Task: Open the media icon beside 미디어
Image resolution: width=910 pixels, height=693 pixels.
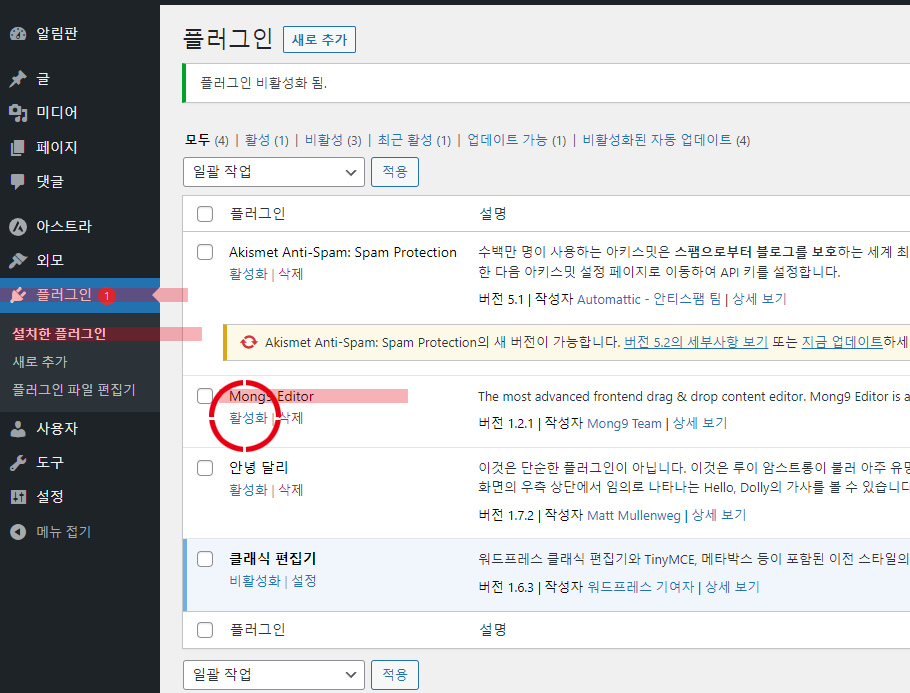Action: (17, 113)
